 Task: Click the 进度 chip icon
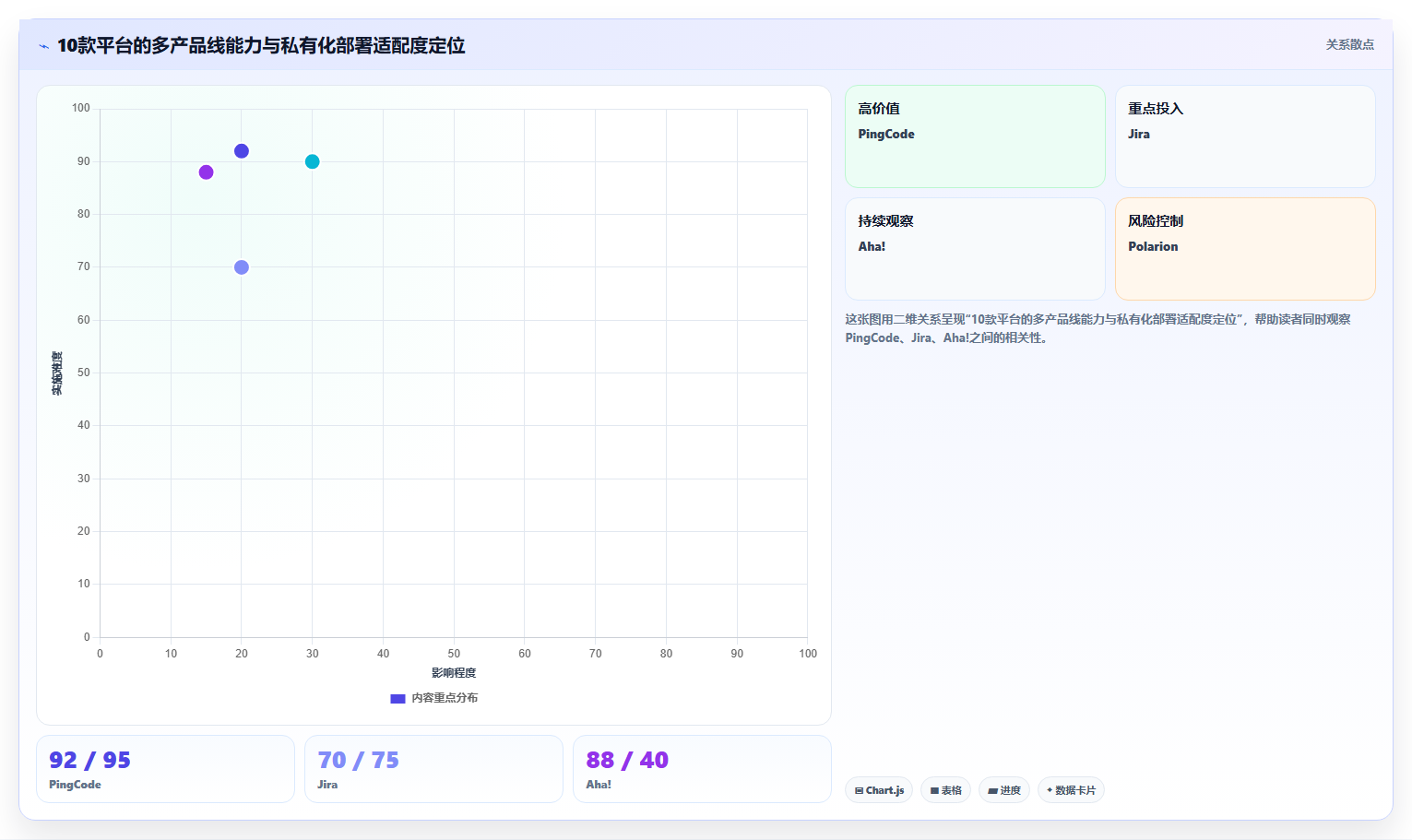[992, 791]
